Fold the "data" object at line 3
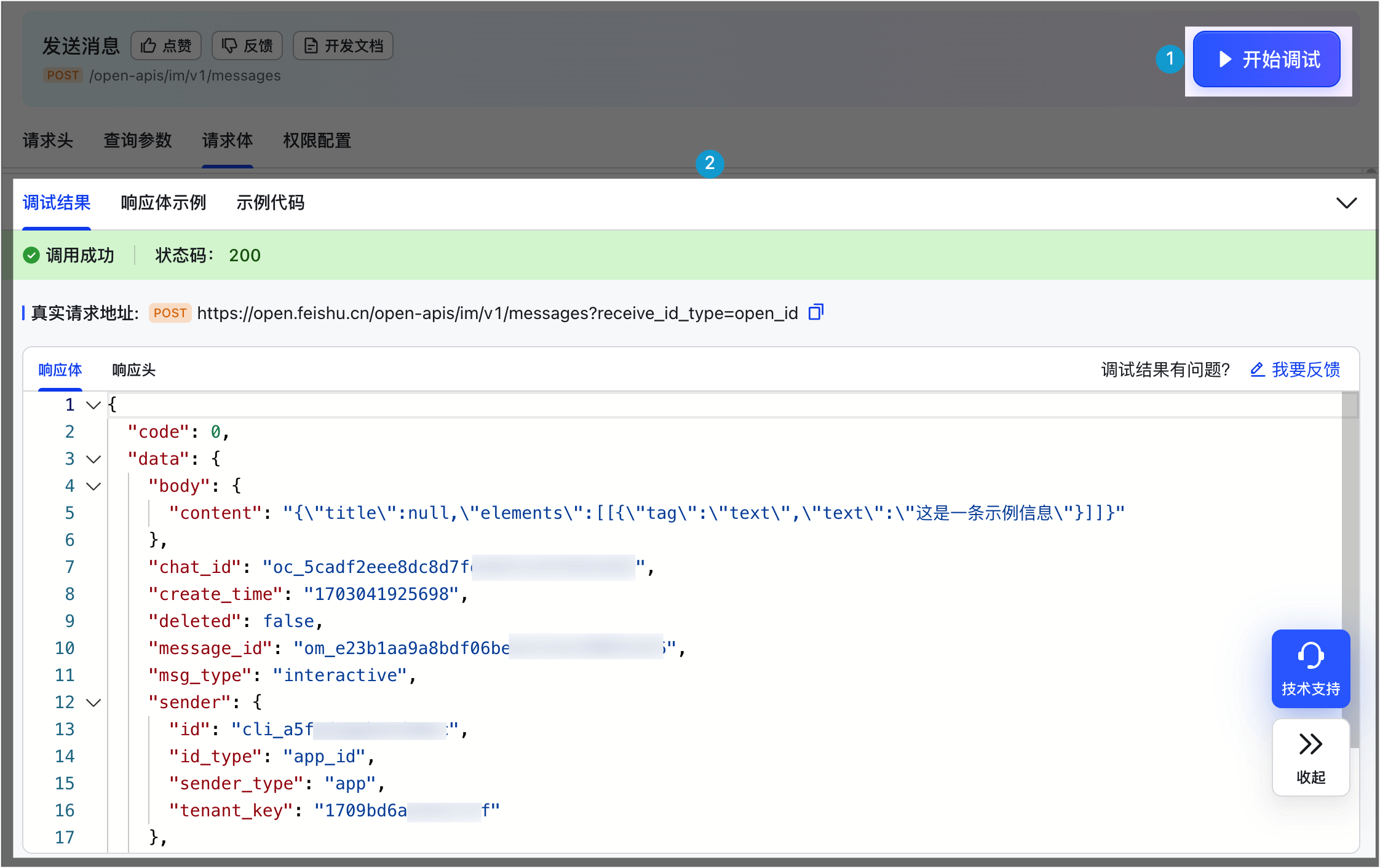This screenshot has width=1380, height=868. pos(93,459)
